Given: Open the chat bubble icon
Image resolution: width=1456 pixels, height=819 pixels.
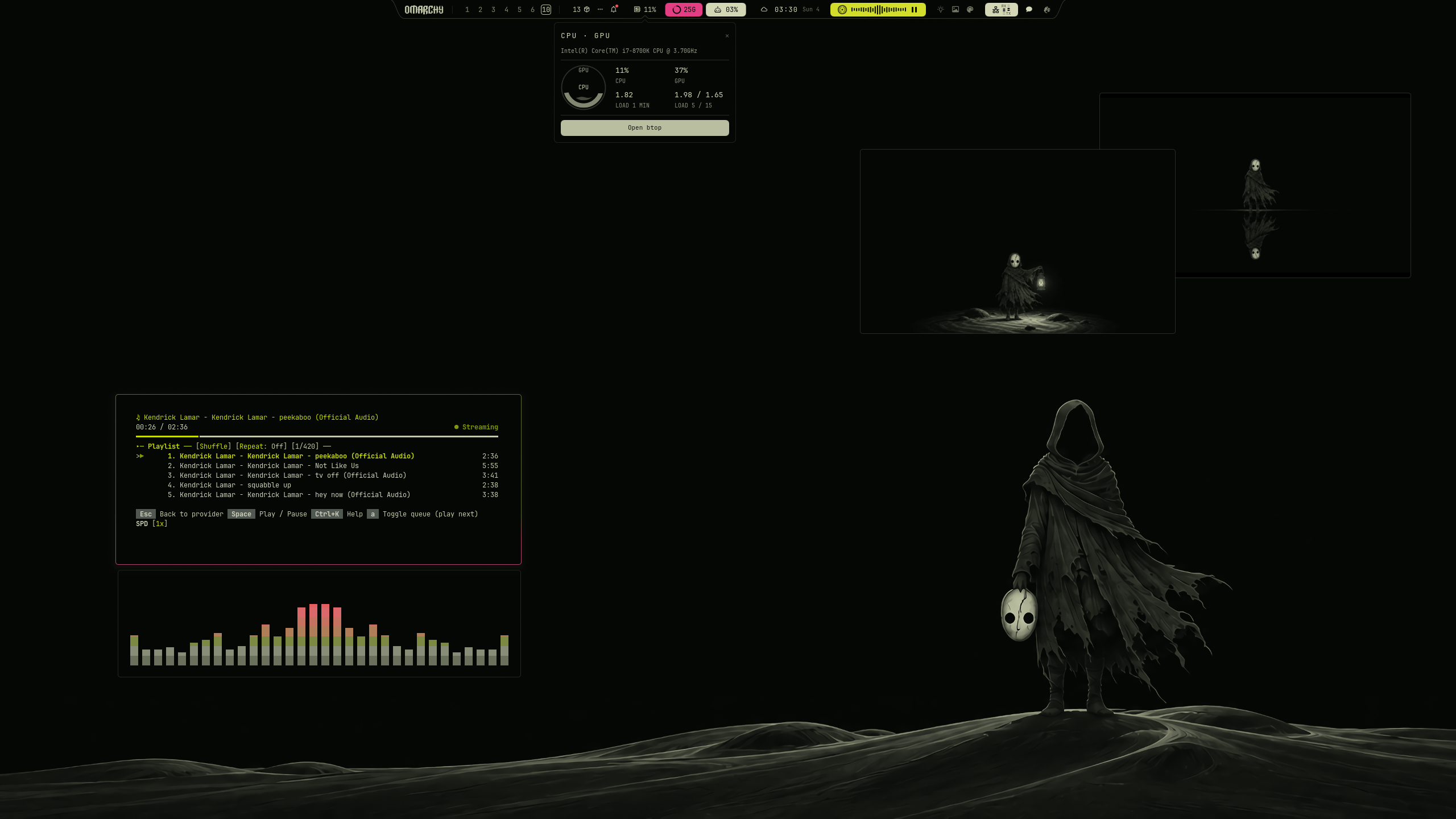Looking at the screenshot, I should [1029, 10].
